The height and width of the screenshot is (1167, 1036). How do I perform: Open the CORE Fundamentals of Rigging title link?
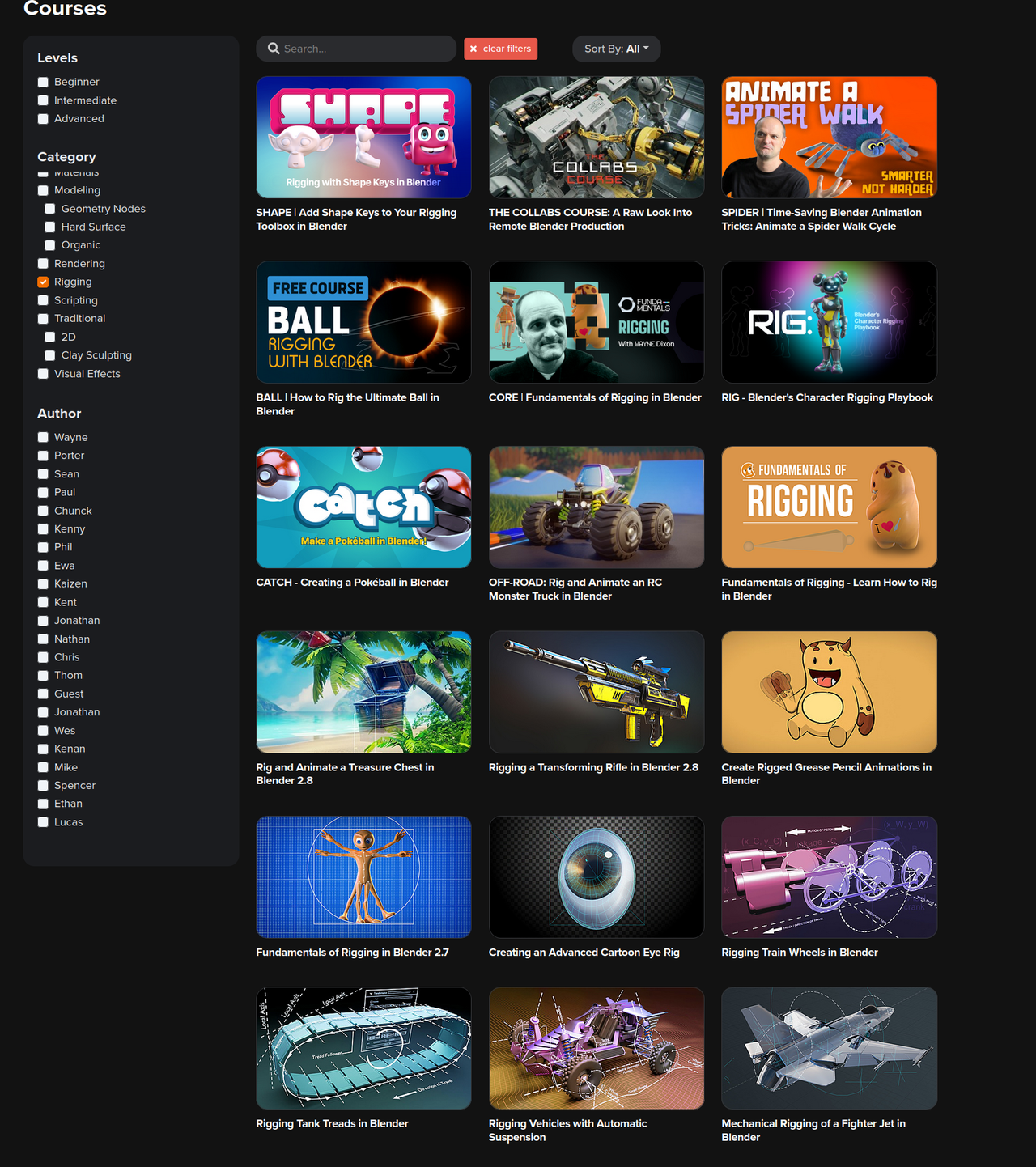(595, 397)
